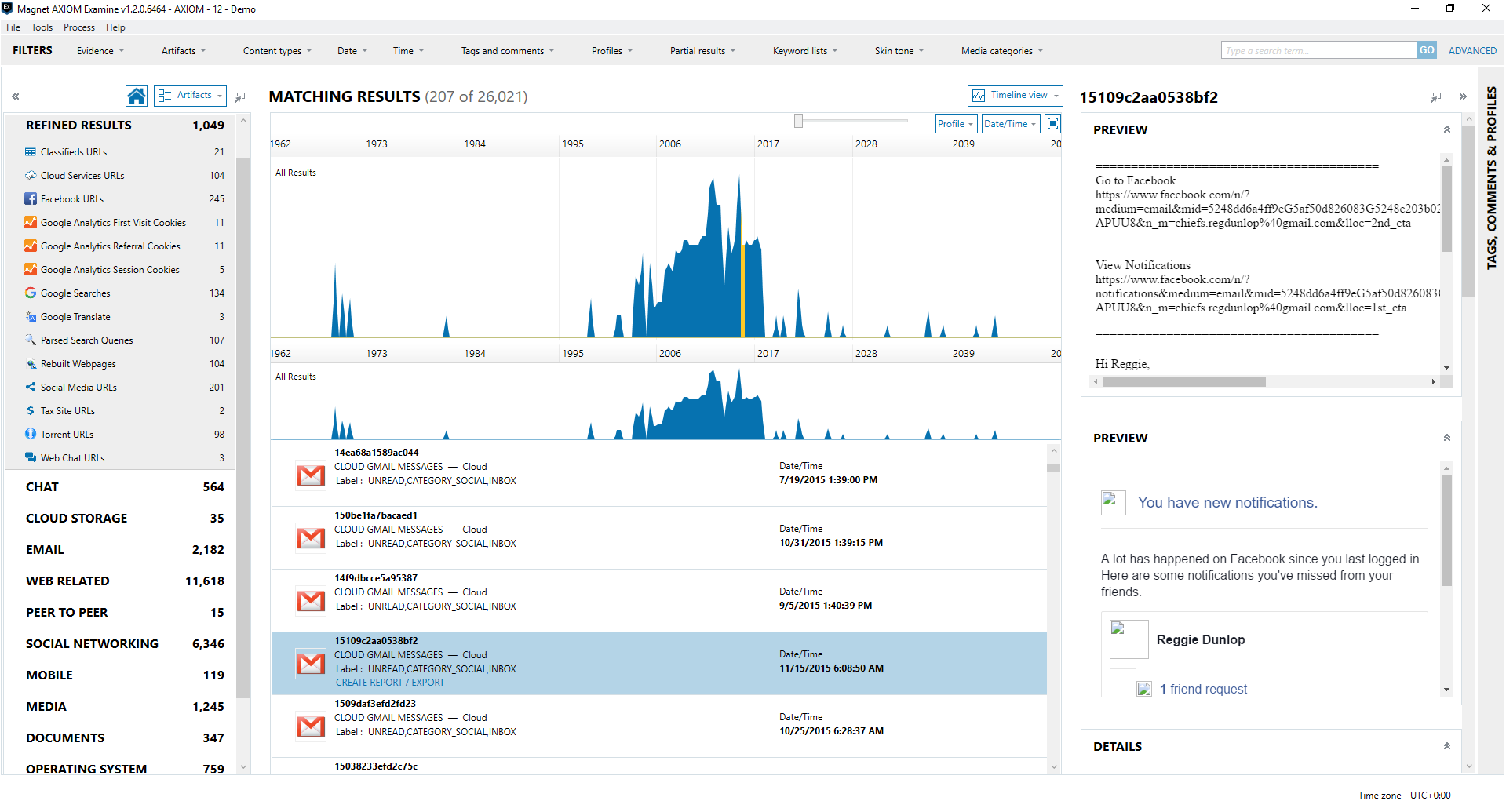Open the Media categories filter dropdown
The width and height of the screenshot is (1506, 812).
1002,51
